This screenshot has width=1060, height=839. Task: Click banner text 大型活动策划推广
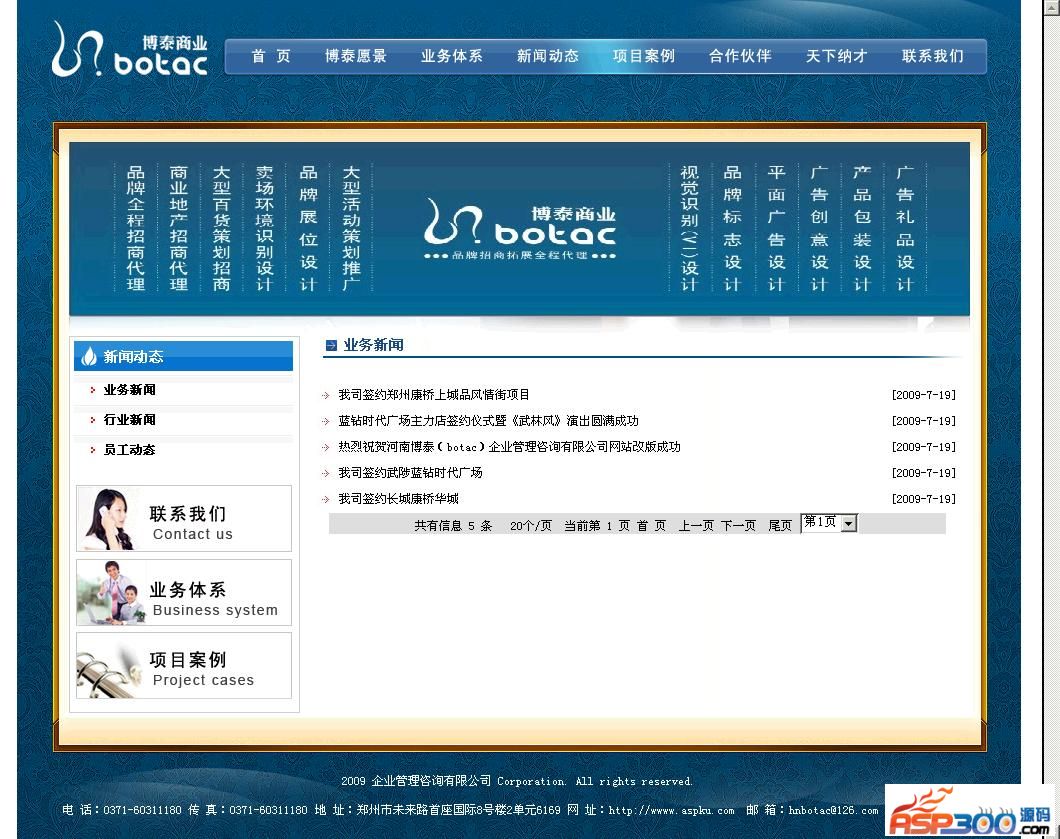pos(351,228)
